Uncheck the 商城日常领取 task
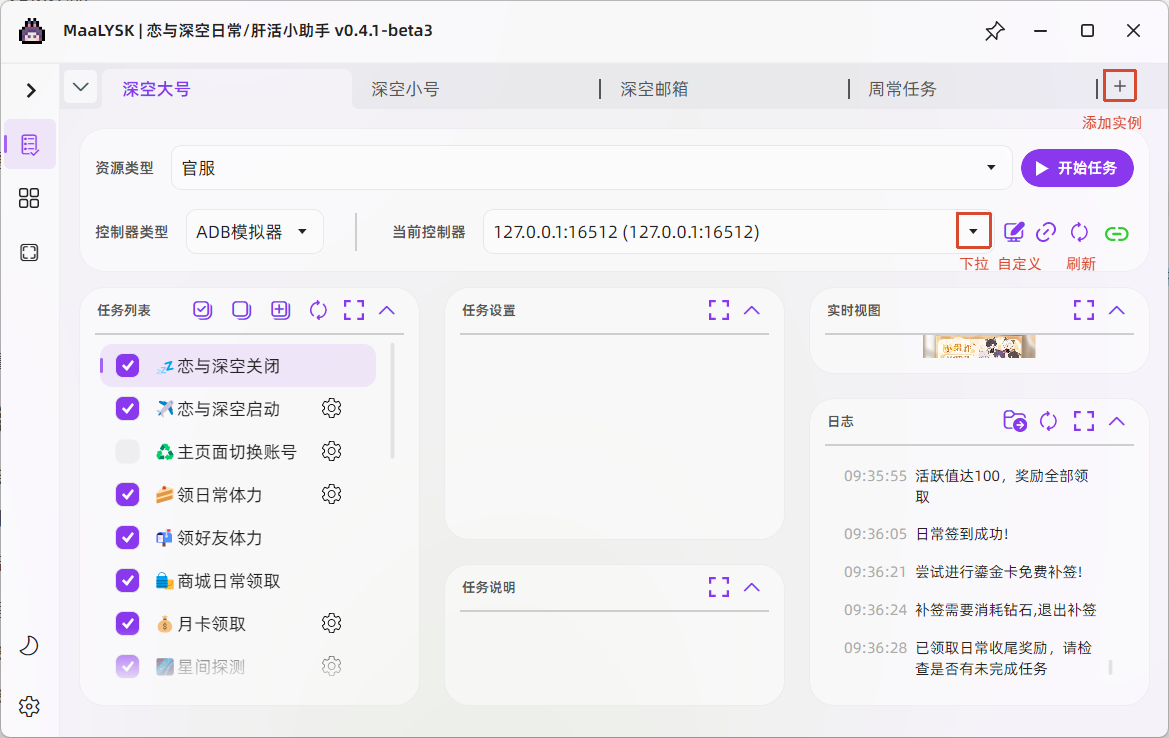Viewport: 1169px width, 738px height. pyautogui.click(x=127, y=580)
